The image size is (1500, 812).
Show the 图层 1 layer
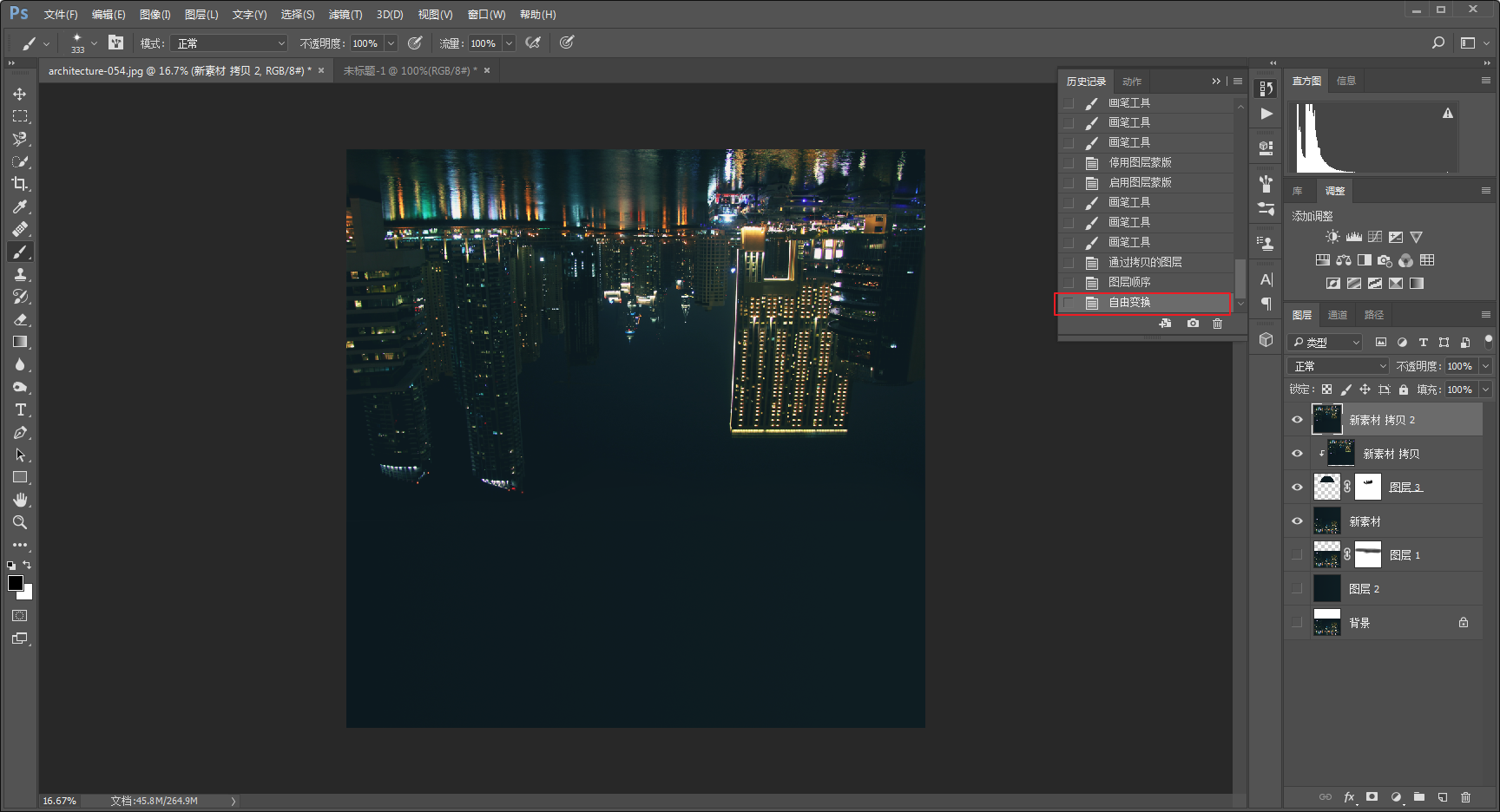point(1297,555)
